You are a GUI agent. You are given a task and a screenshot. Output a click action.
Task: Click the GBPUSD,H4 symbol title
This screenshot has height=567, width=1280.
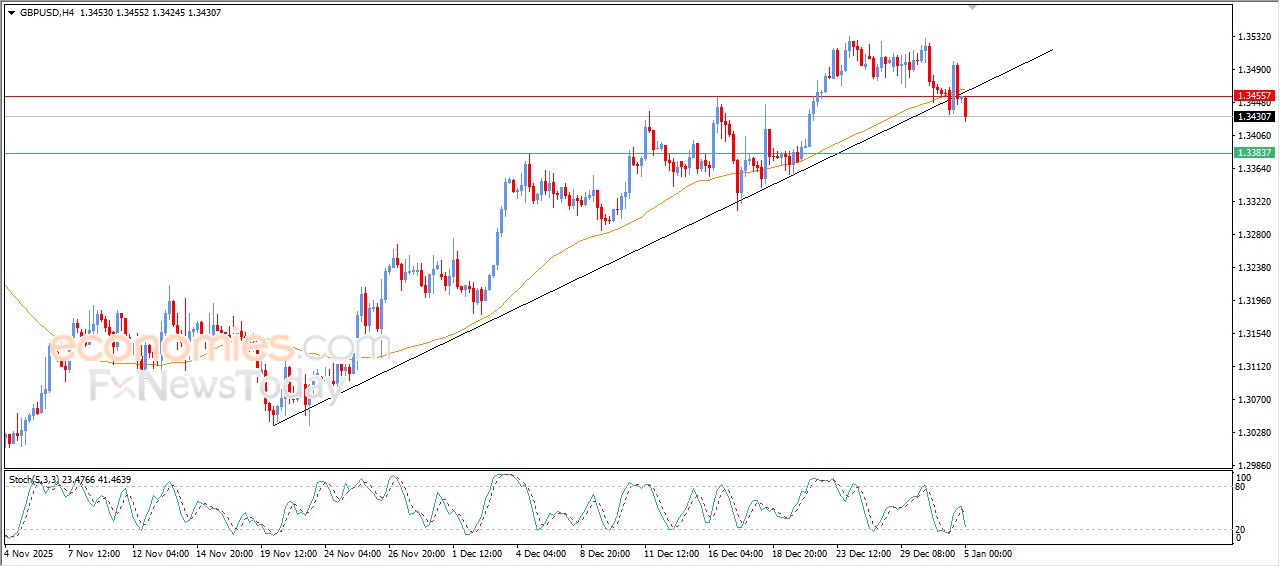46,13
